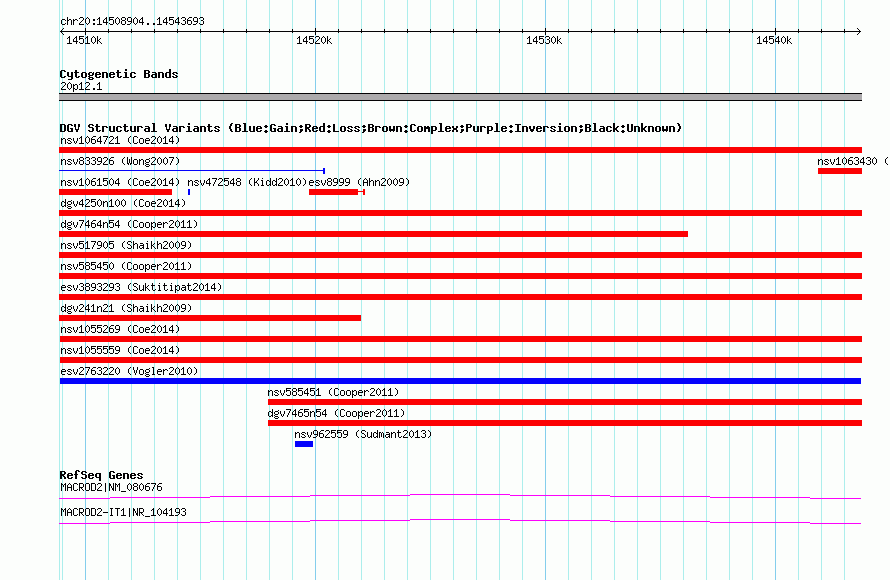The width and height of the screenshot is (890, 580).
Task: Select the esv8999 (Ahn2009) red bar
Action: 334,192
